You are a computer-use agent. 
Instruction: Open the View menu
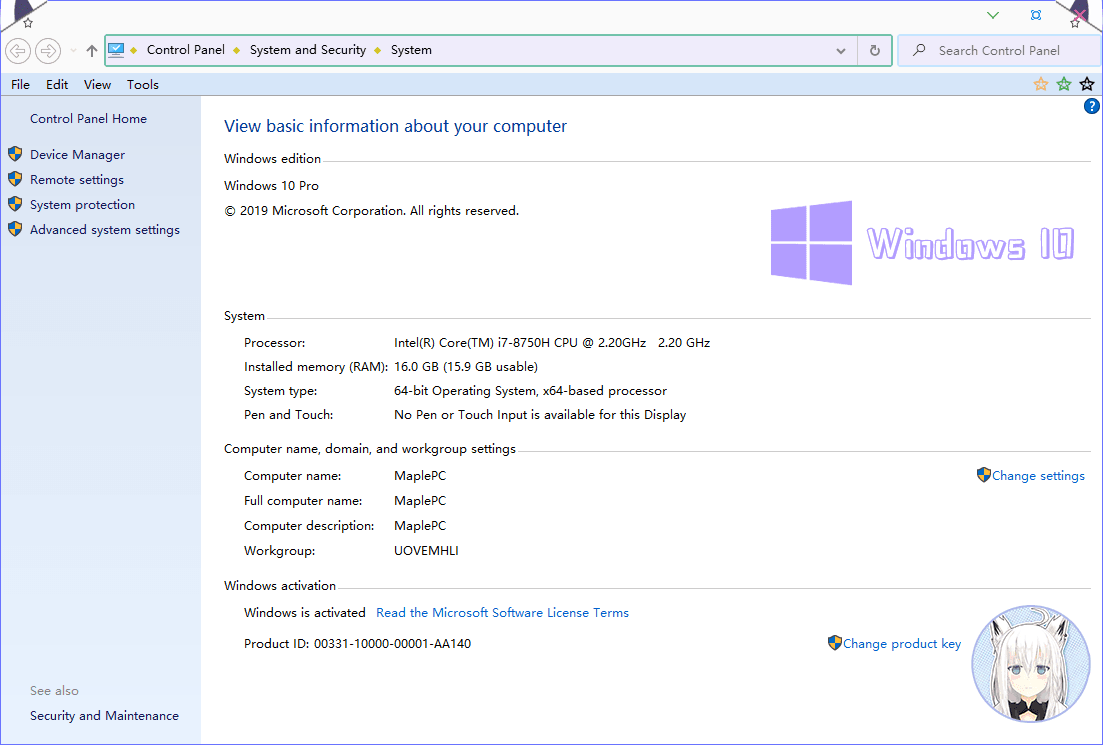pos(97,84)
